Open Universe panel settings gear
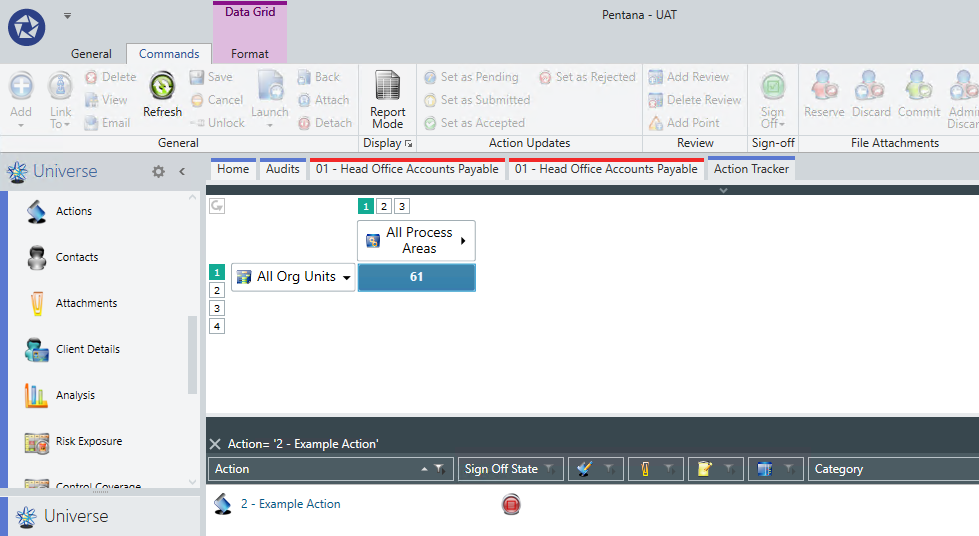Screen dimensions: 979x536 159,171
